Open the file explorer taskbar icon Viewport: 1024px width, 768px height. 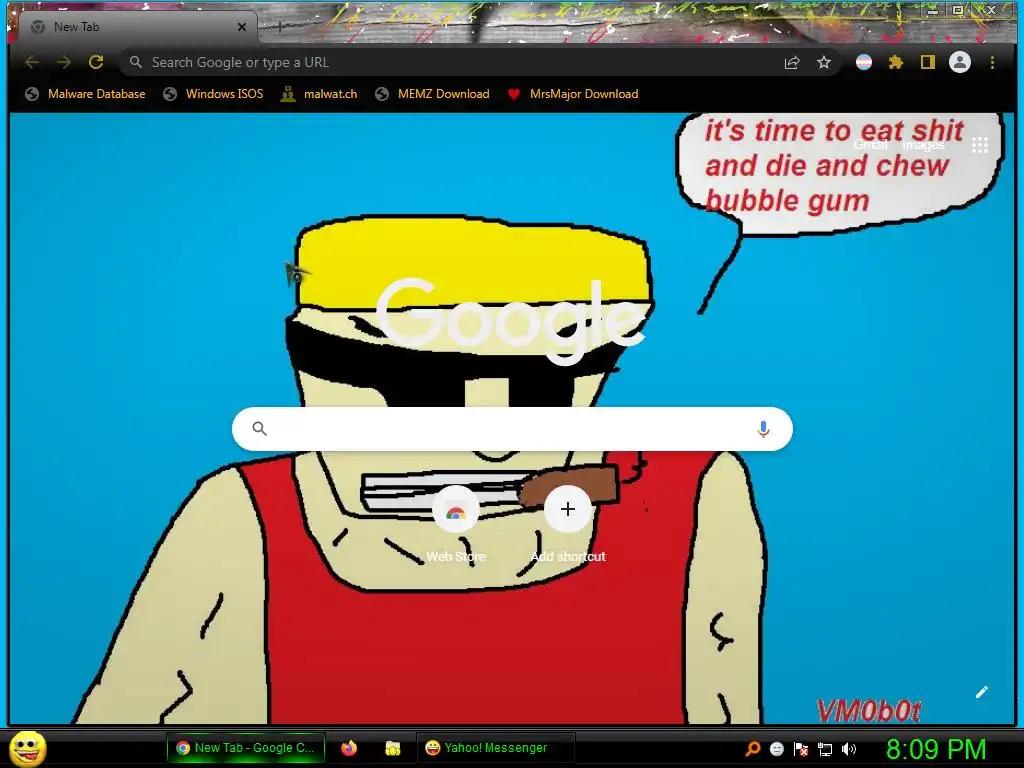pos(392,748)
